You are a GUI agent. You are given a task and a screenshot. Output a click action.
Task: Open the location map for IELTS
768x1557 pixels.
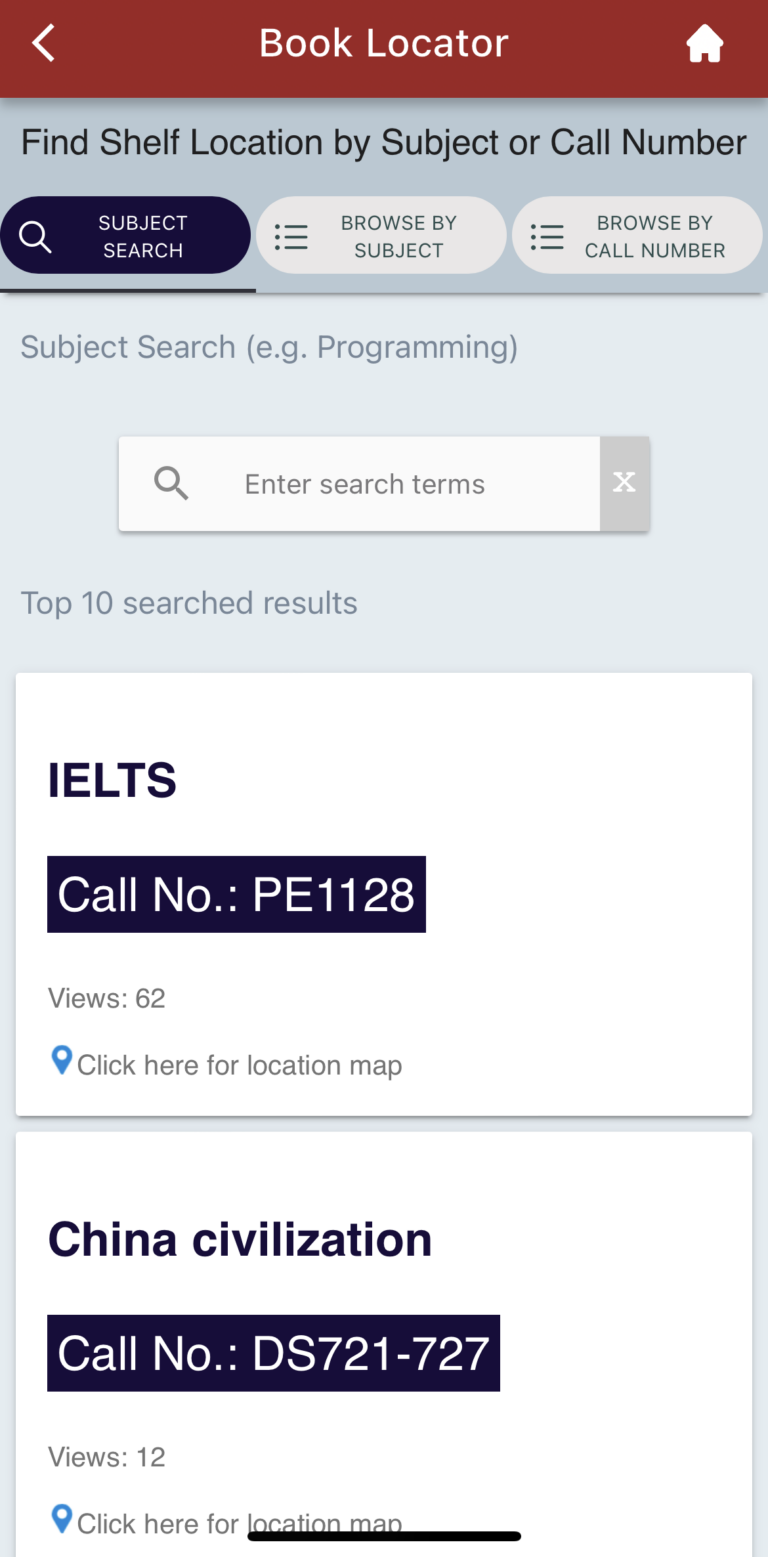pyautogui.click(x=239, y=1064)
